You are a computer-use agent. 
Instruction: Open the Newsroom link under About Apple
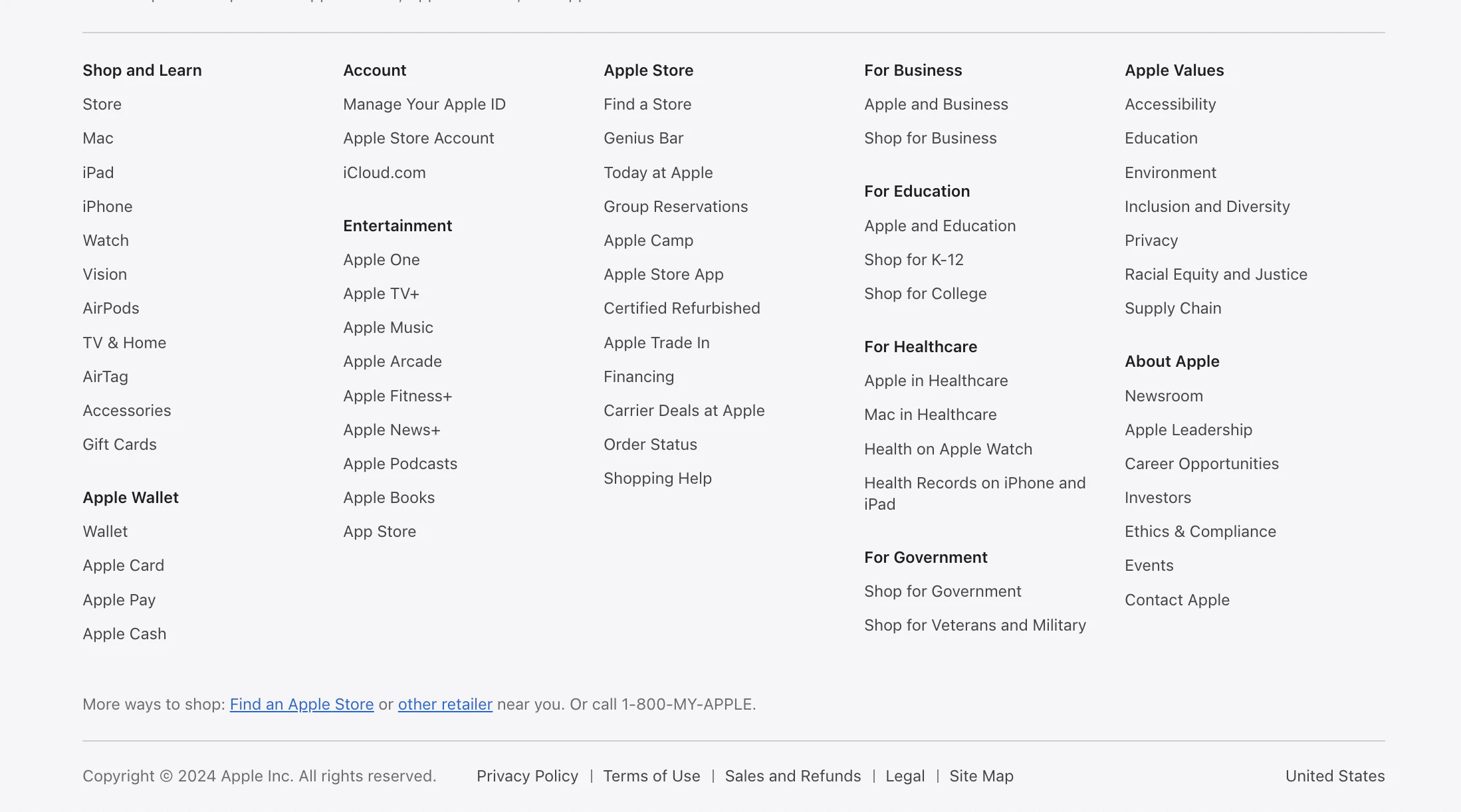1164,396
